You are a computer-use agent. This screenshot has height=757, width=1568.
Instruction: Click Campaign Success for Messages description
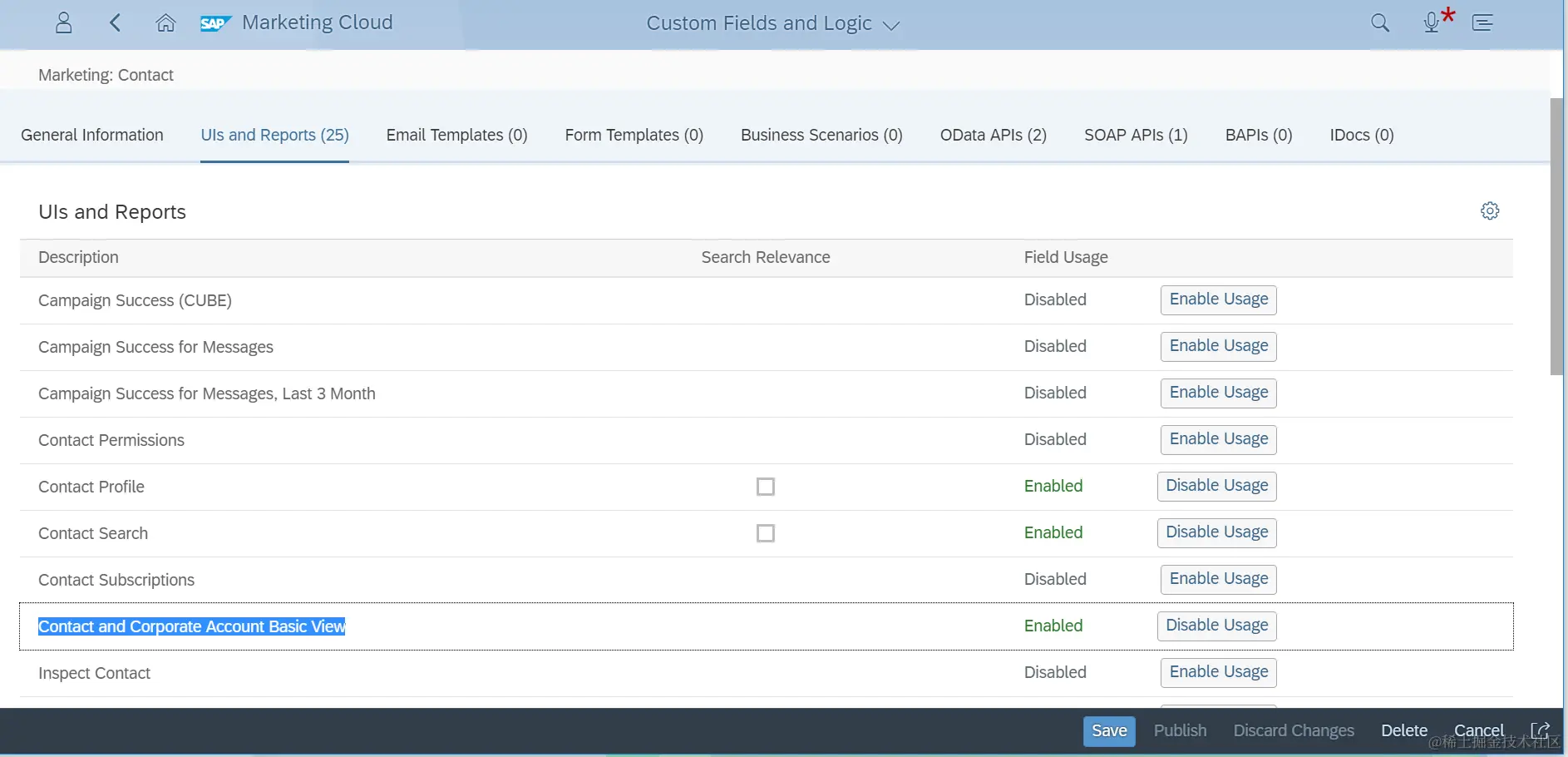click(155, 347)
